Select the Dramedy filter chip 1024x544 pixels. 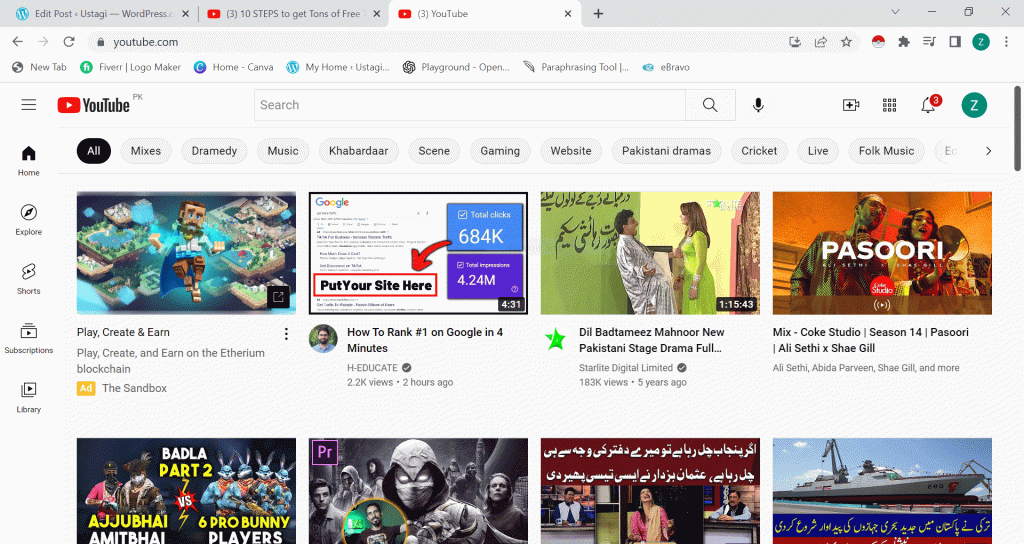(x=214, y=151)
